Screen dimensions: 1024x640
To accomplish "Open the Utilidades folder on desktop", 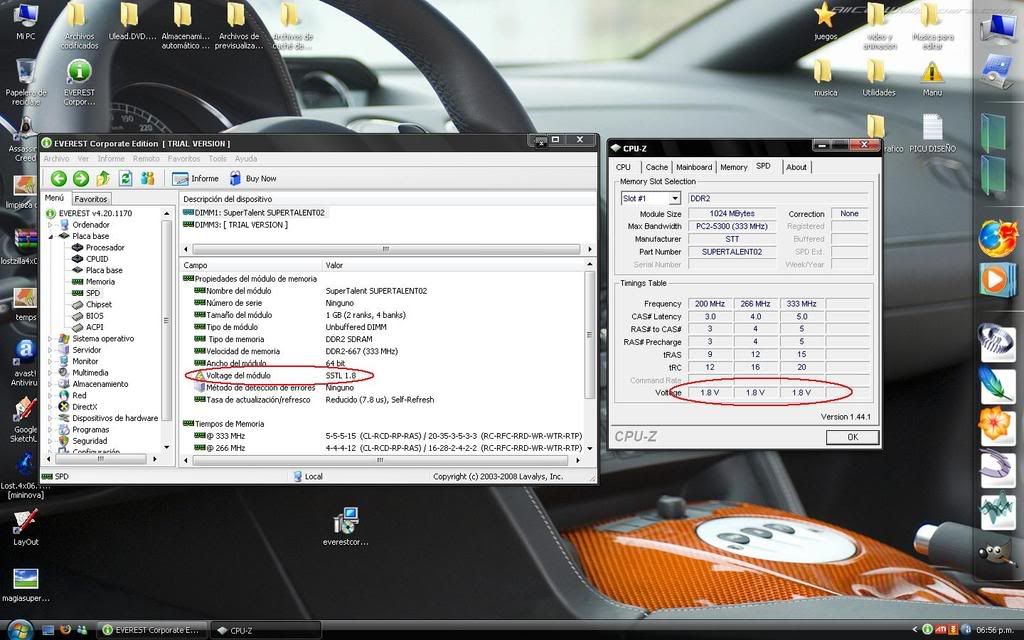I will [x=878, y=78].
